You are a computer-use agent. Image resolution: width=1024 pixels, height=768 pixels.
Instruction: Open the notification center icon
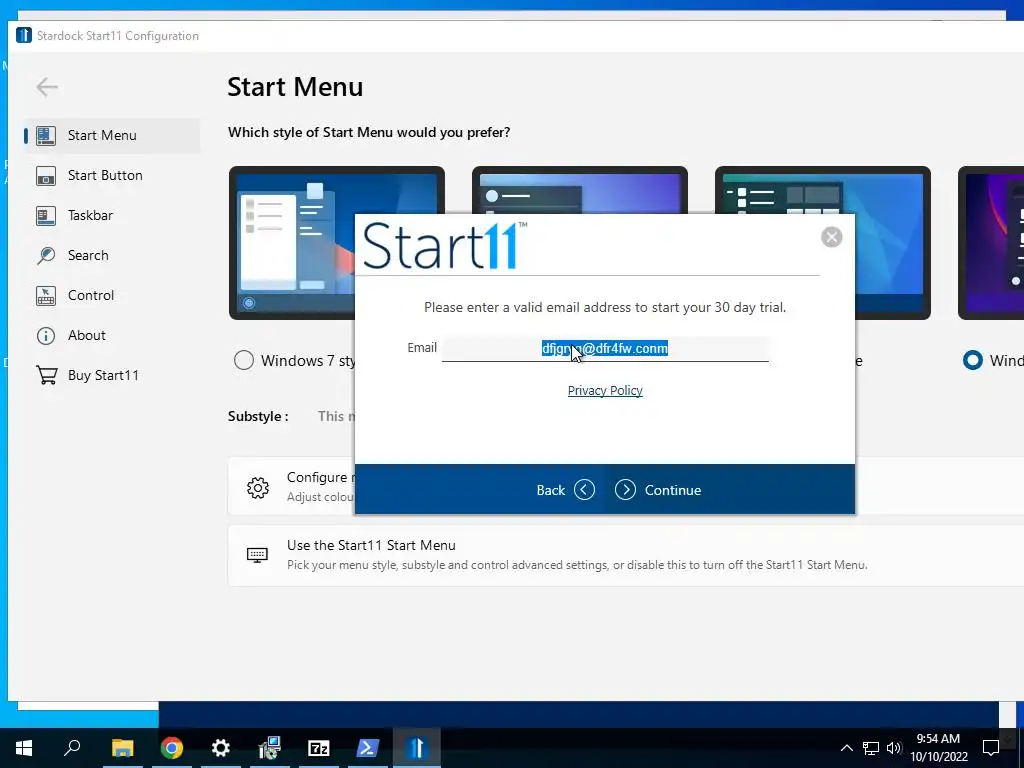pyautogui.click(x=991, y=748)
